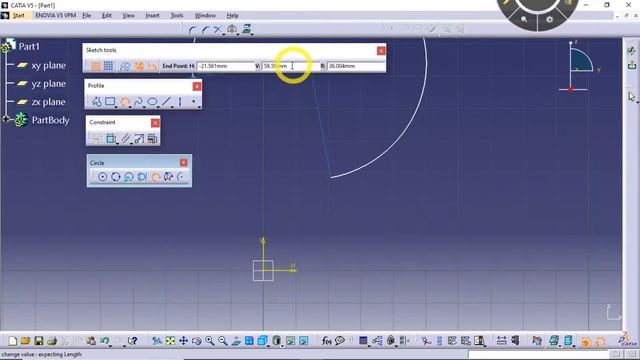Select xy plane in specification tree
Viewport: 640px width, 360px height.
(x=49, y=65)
